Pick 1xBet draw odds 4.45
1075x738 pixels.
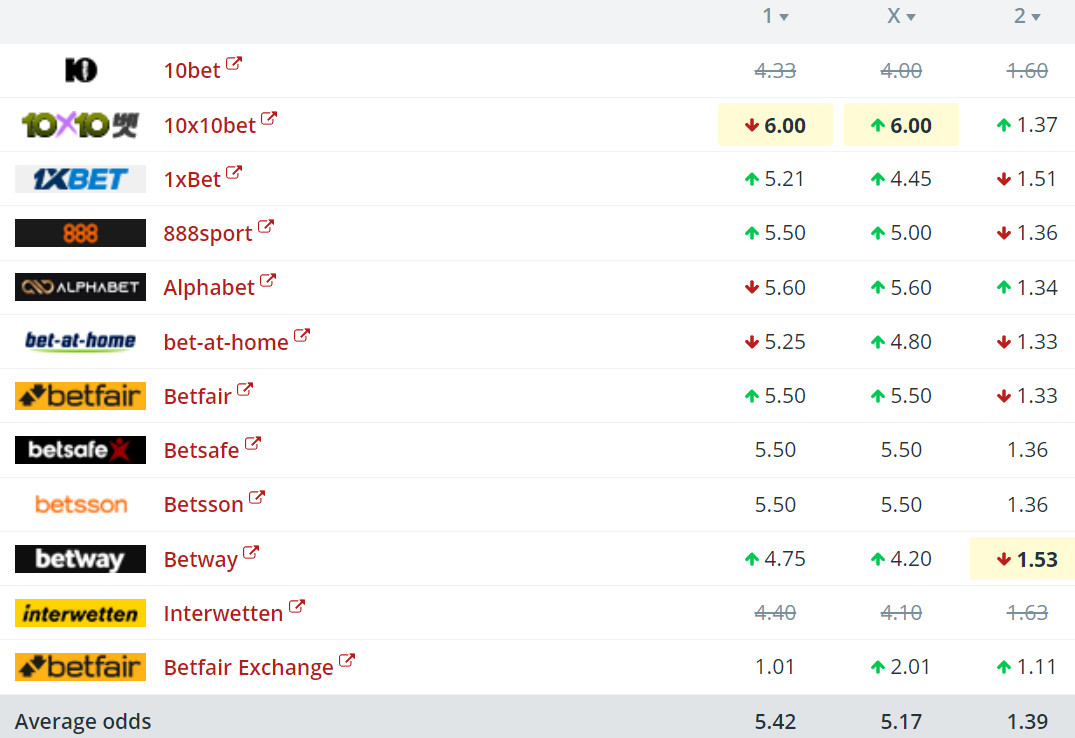pos(902,179)
